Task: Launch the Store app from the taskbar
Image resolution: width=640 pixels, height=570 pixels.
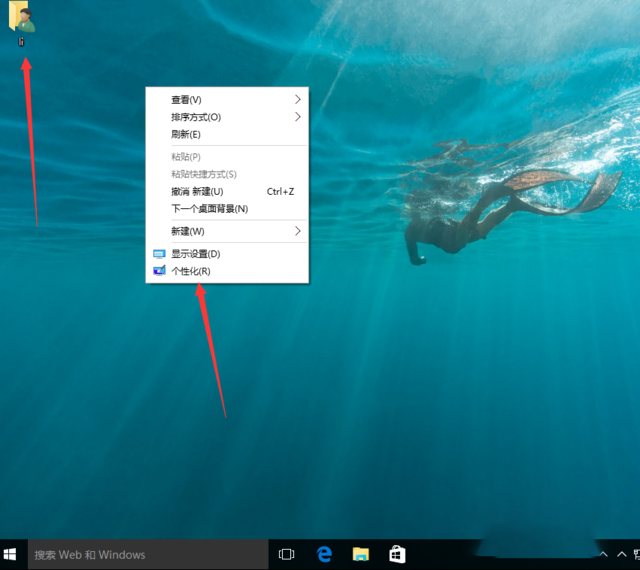Action: point(397,554)
